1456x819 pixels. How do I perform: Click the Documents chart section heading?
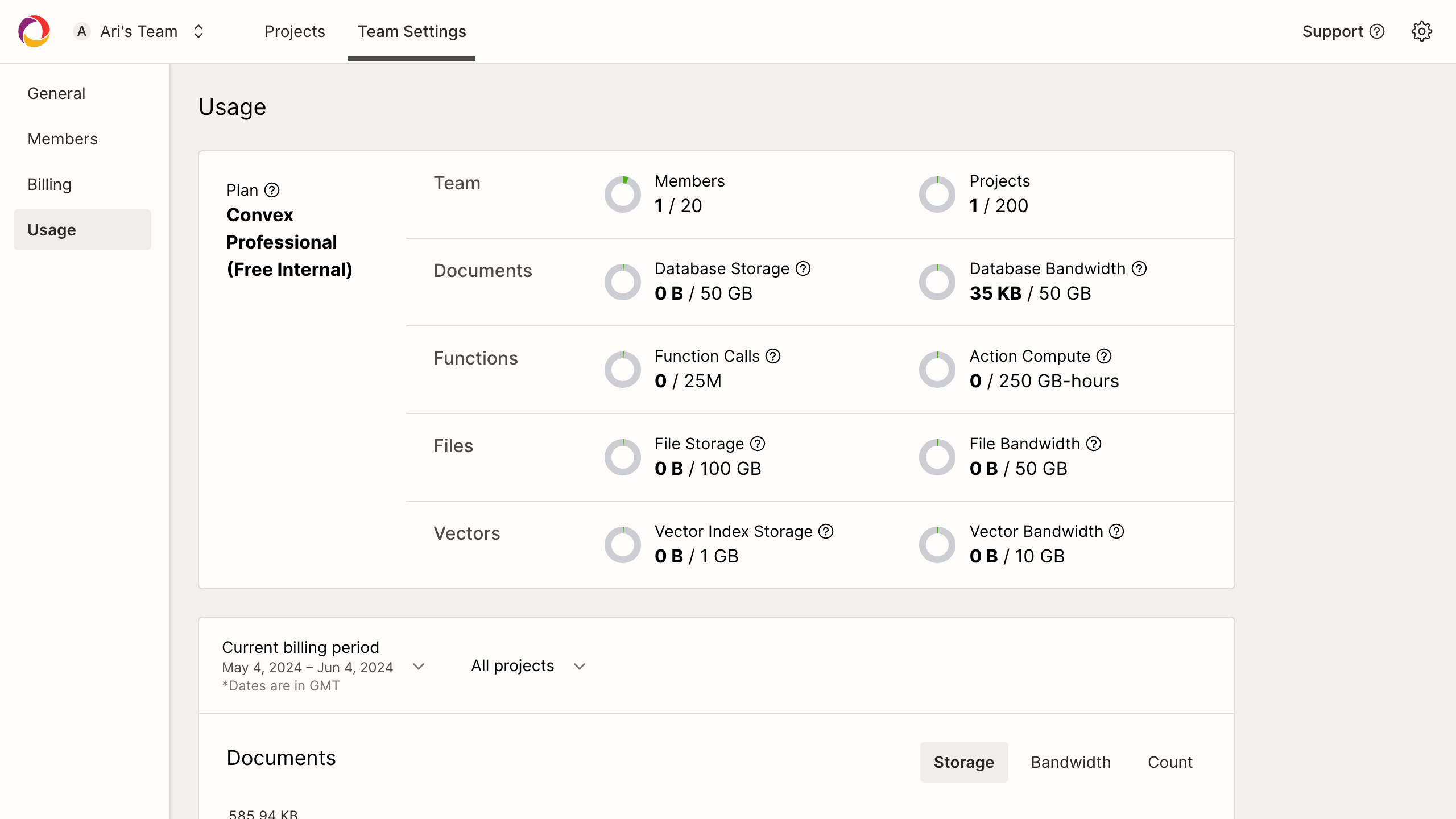pyautogui.click(x=281, y=758)
